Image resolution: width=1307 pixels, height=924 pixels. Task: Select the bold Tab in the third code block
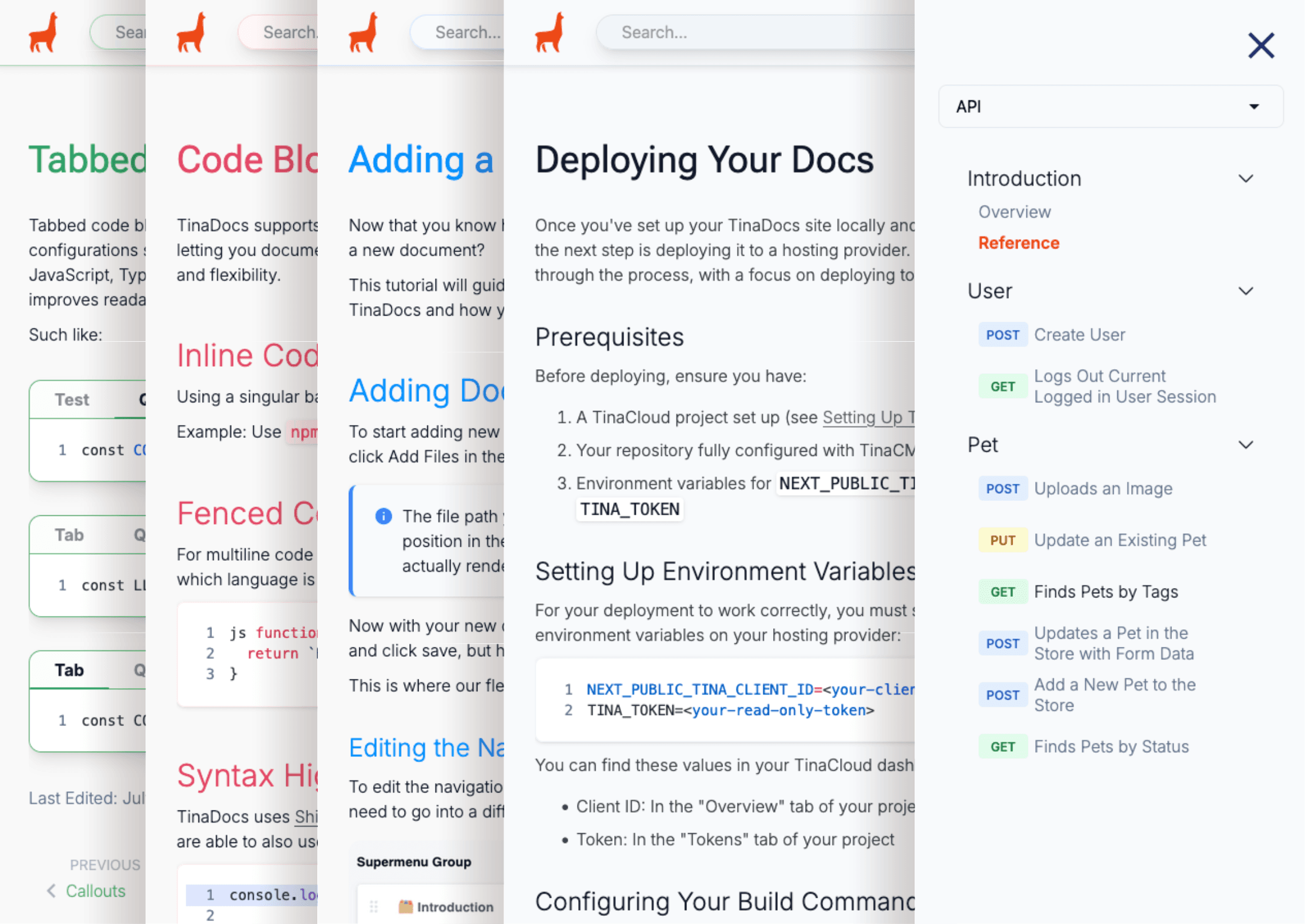point(69,671)
